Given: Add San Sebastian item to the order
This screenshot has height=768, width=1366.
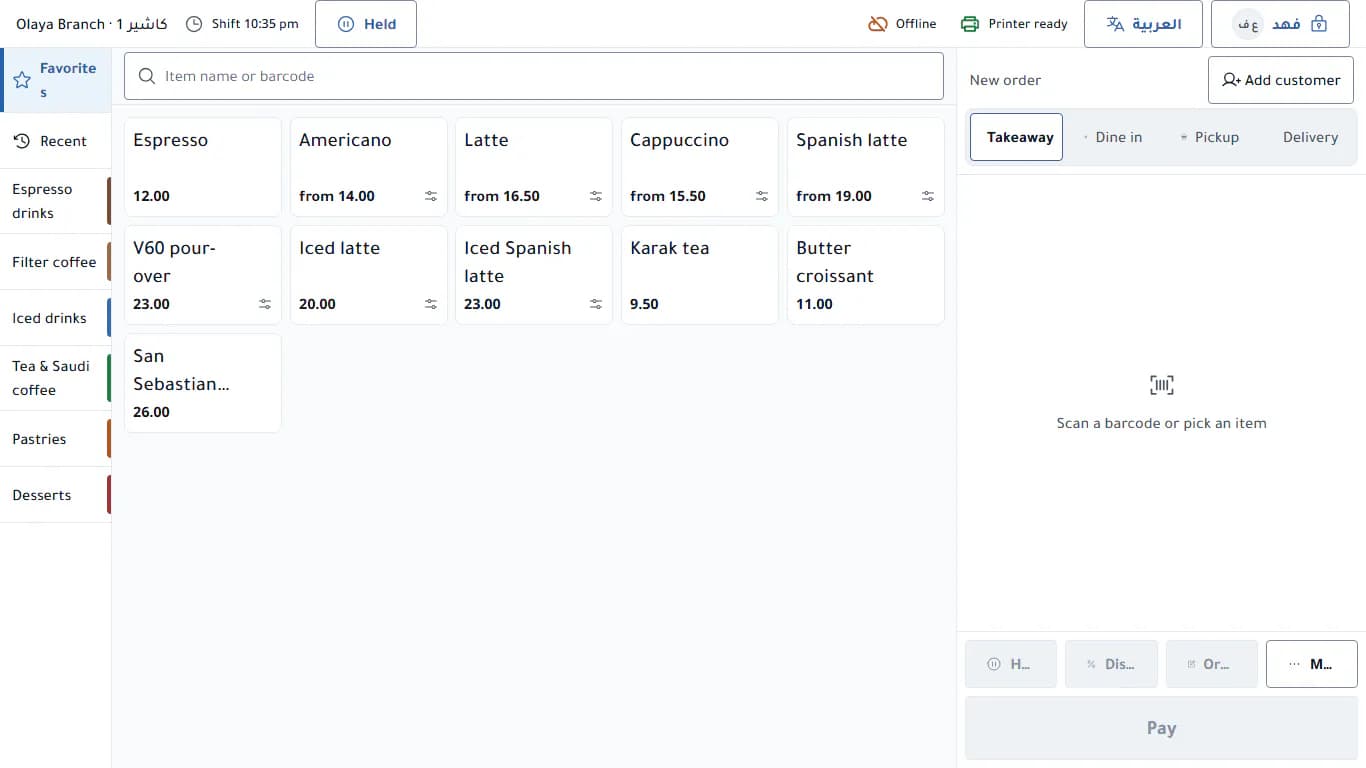Looking at the screenshot, I should (203, 383).
